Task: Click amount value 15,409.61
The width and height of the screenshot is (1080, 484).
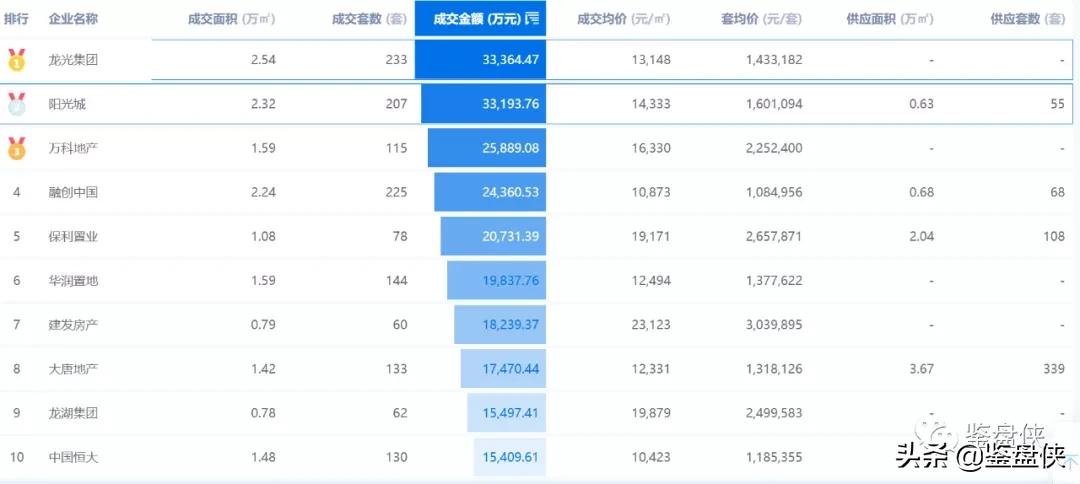Action: [x=510, y=457]
